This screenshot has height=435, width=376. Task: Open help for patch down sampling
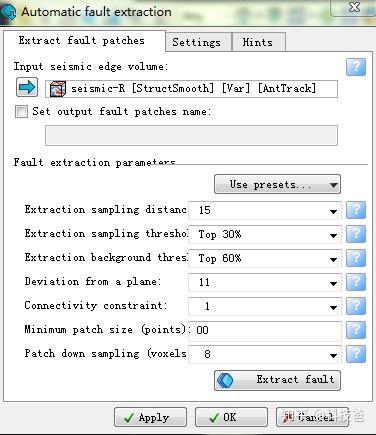click(x=356, y=354)
